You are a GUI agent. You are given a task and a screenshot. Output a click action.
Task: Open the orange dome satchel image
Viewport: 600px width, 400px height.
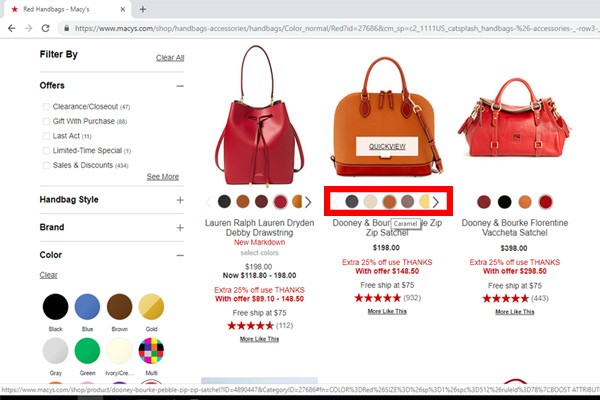coord(387,117)
